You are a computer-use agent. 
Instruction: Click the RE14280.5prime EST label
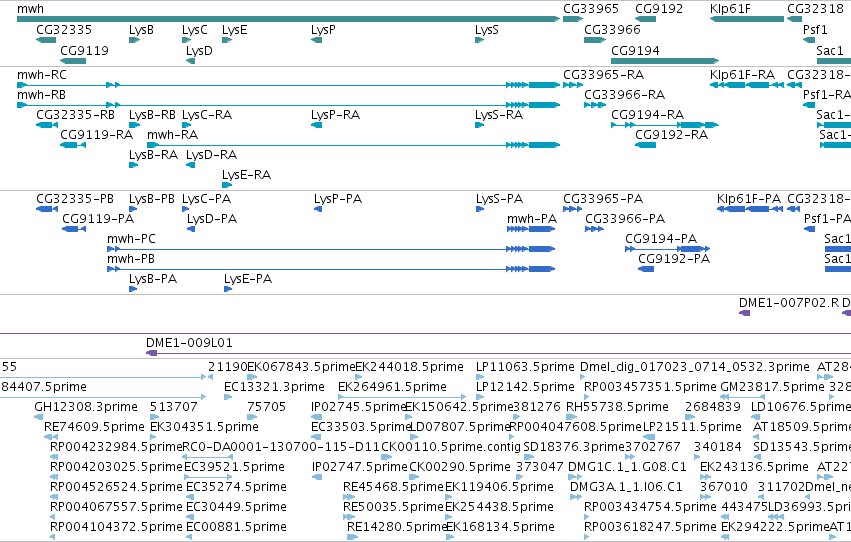pyautogui.click(x=396, y=527)
